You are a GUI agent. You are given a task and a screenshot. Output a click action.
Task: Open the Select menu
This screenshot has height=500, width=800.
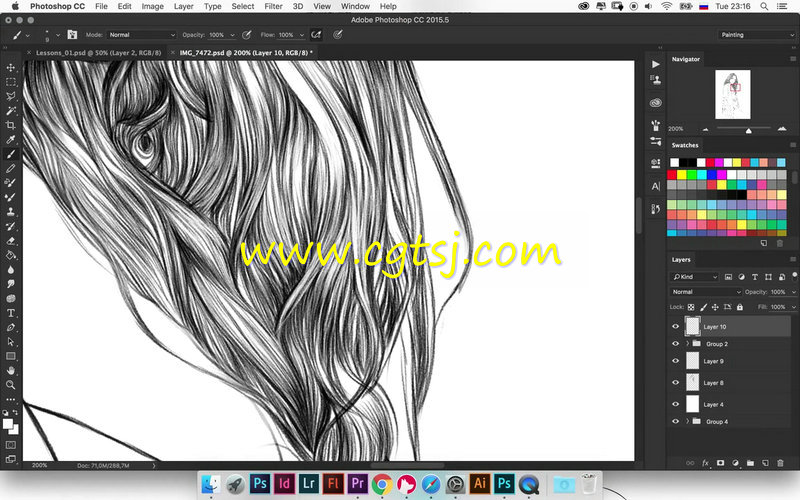[x=243, y=6]
